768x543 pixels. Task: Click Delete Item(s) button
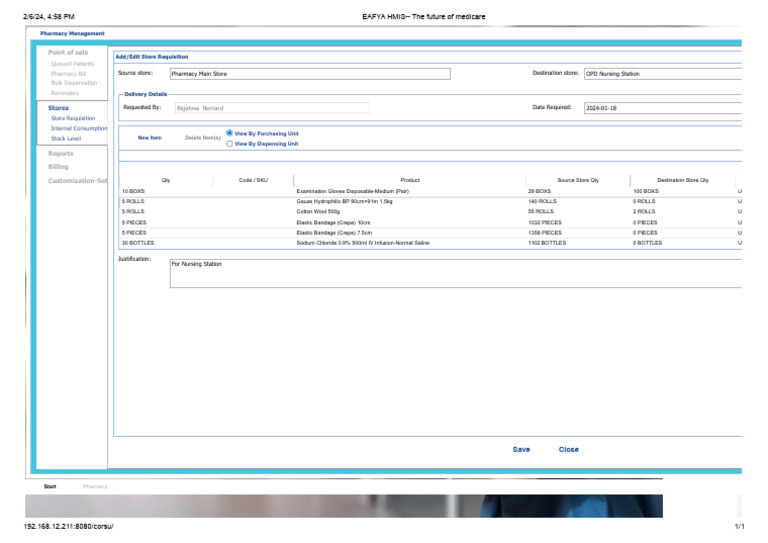coord(202,138)
